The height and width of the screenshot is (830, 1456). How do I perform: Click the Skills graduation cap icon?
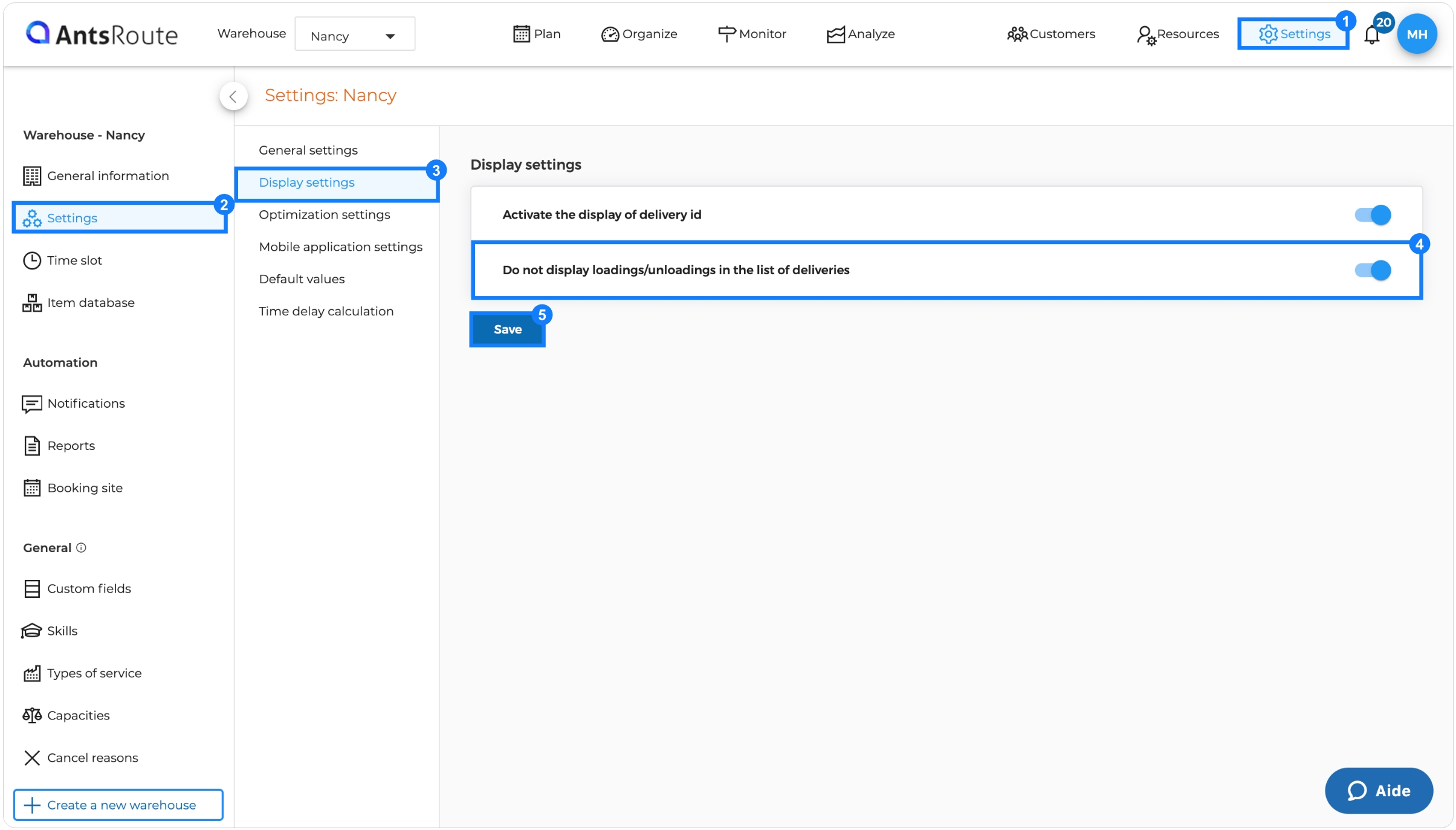pyautogui.click(x=31, y=631)
